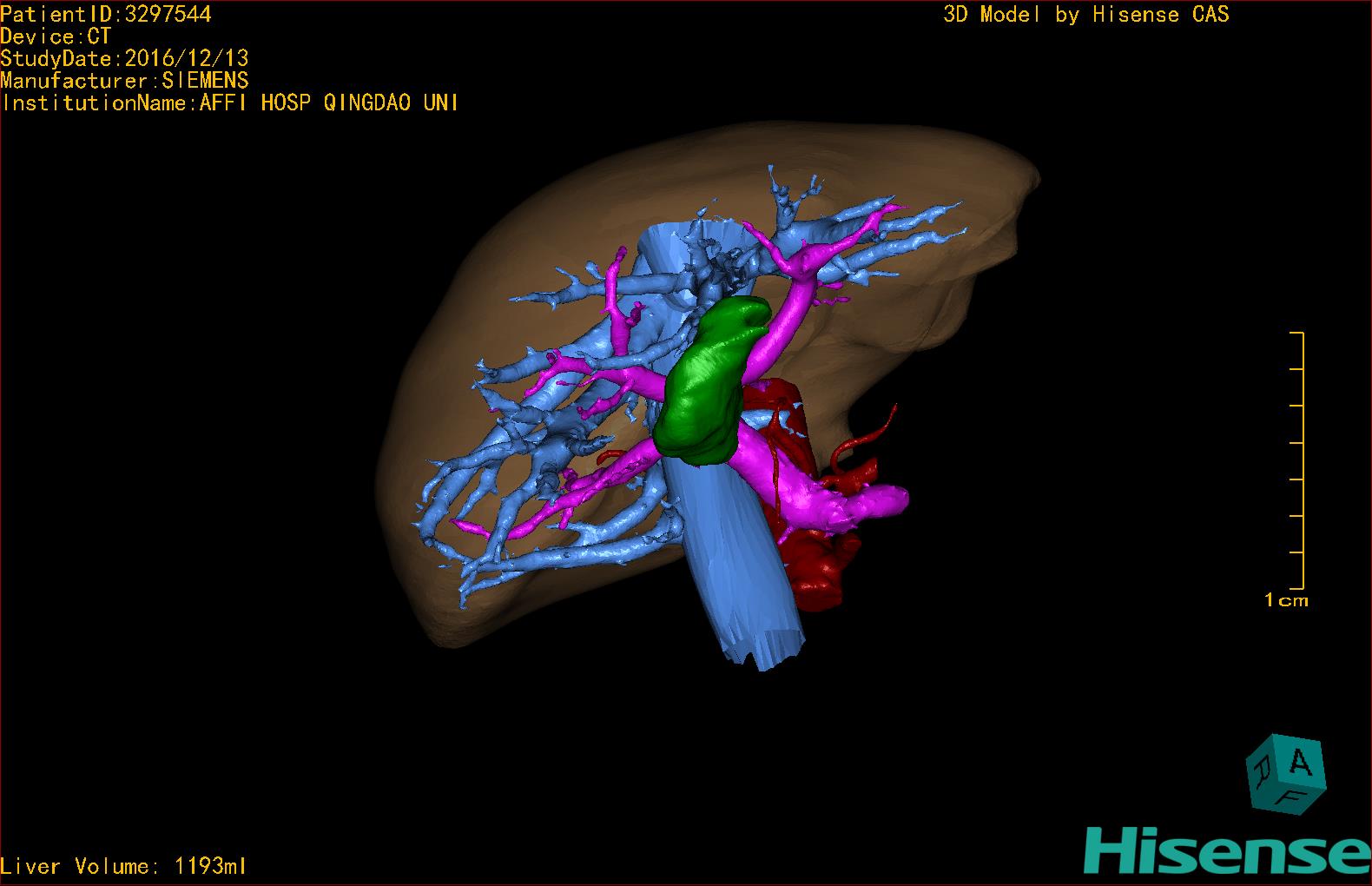Image resolution: width=1372 pixels, height=886 pixels.
Task: Select the StudyDate:2016/12/13 text
Action: coord(124,58)
